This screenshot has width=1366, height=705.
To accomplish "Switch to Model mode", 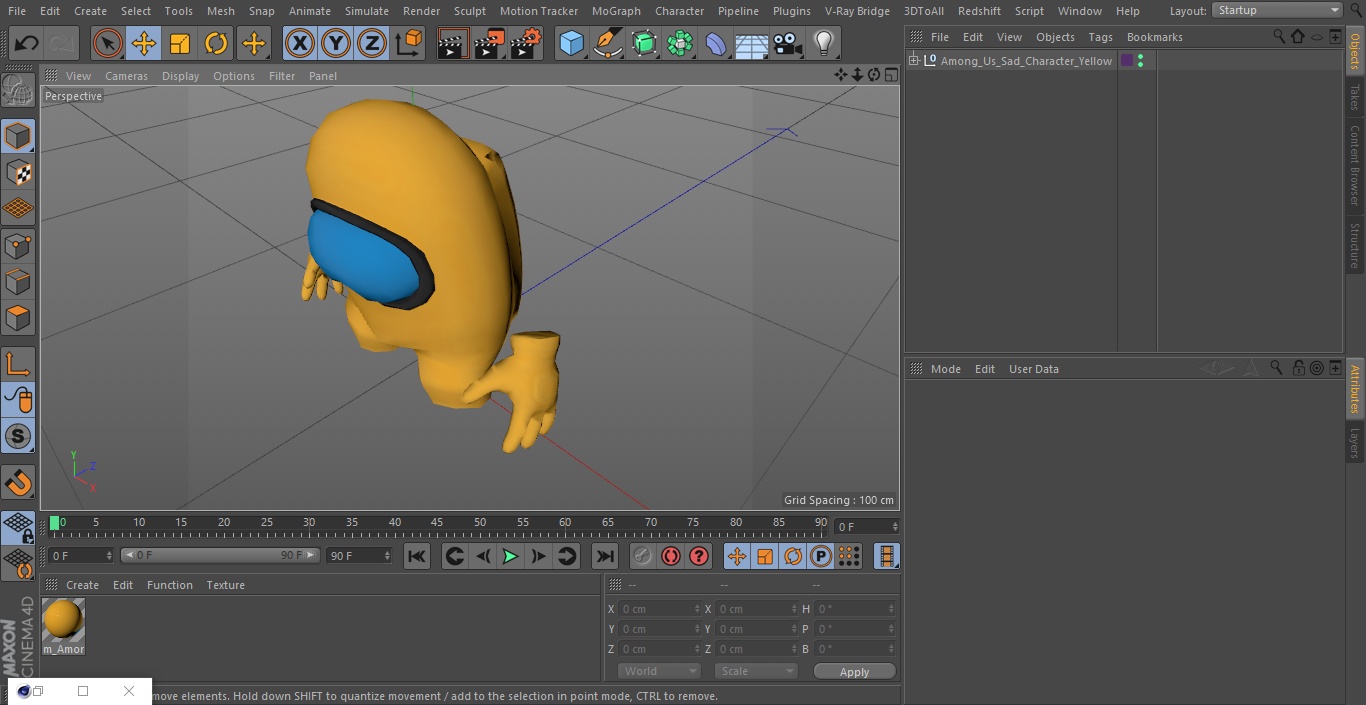I will point(18,136).
